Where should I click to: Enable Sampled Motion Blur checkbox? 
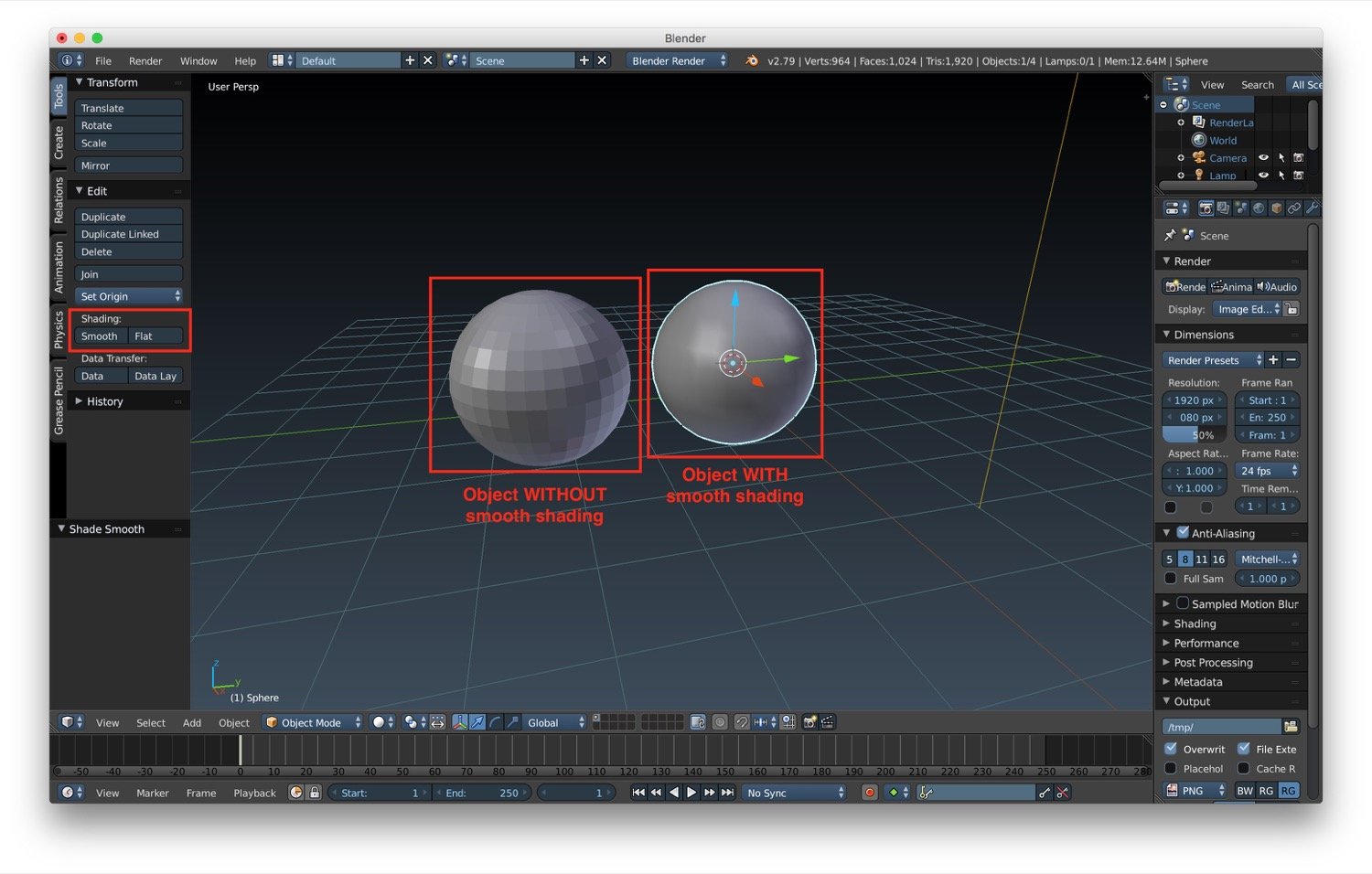click(x=1183, y=603)
